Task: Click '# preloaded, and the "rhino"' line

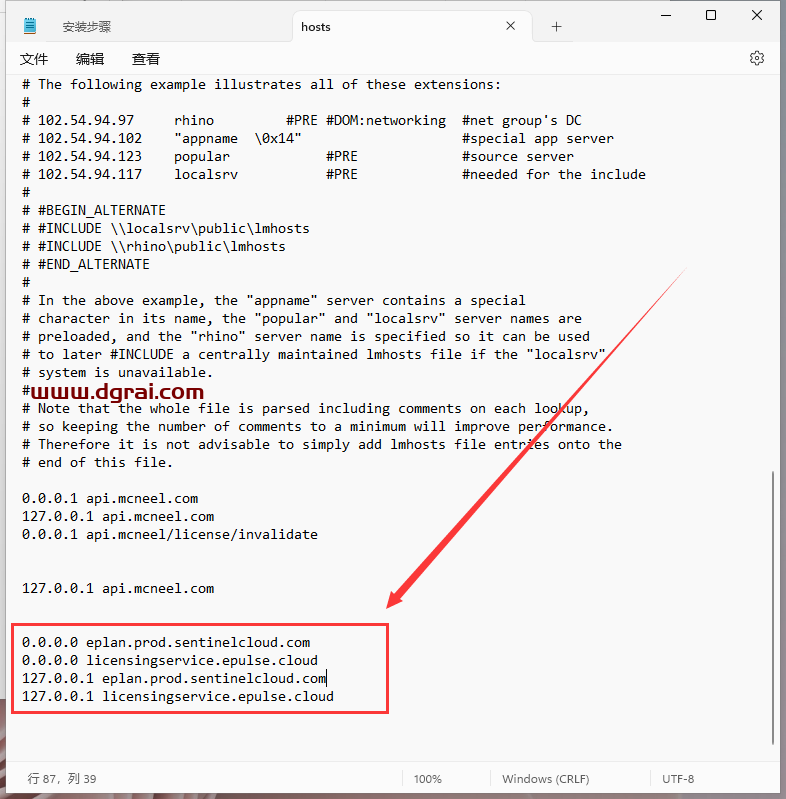Action: point(306,337)
